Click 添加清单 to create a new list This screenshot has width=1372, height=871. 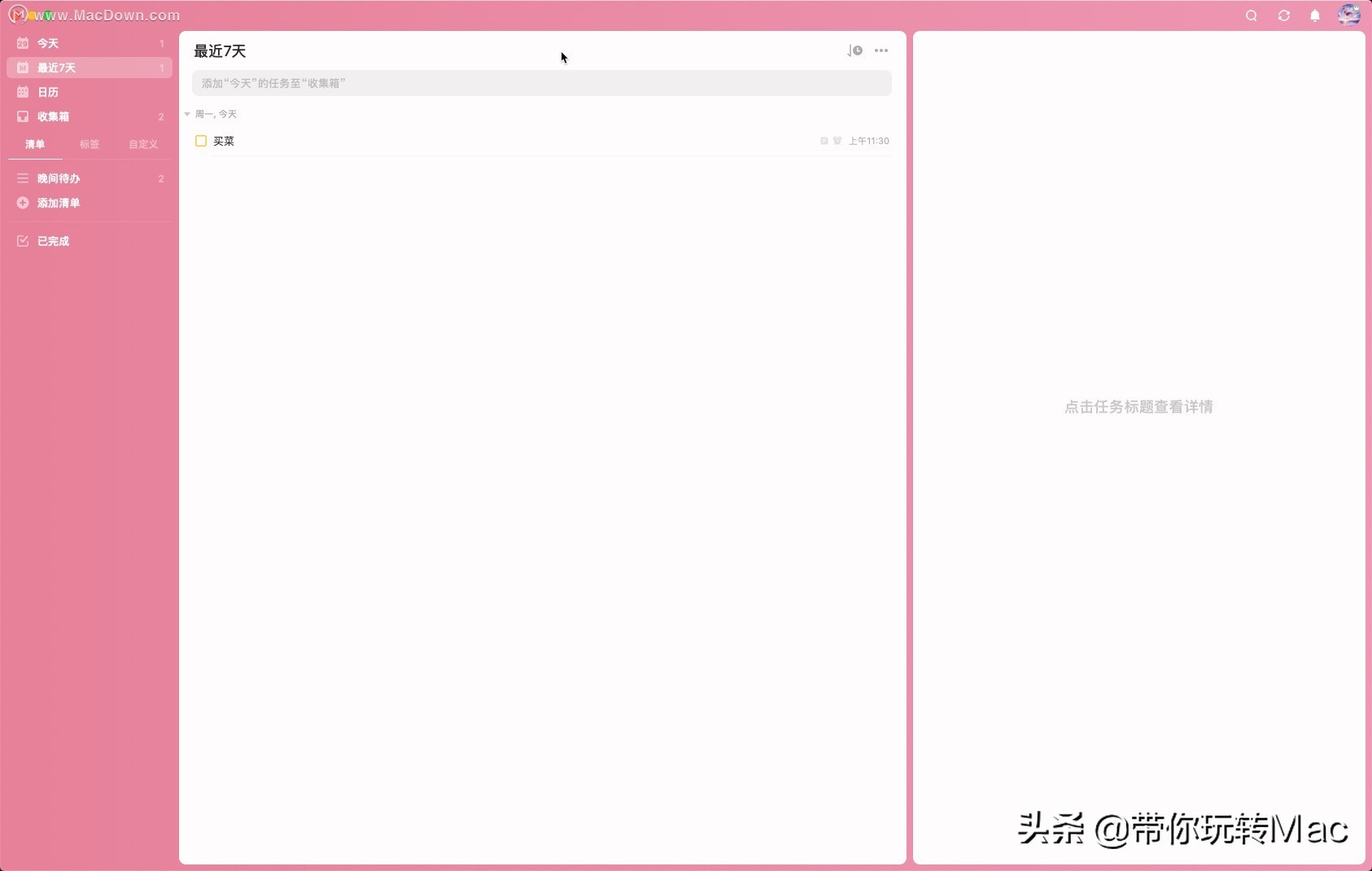point(57,203)
